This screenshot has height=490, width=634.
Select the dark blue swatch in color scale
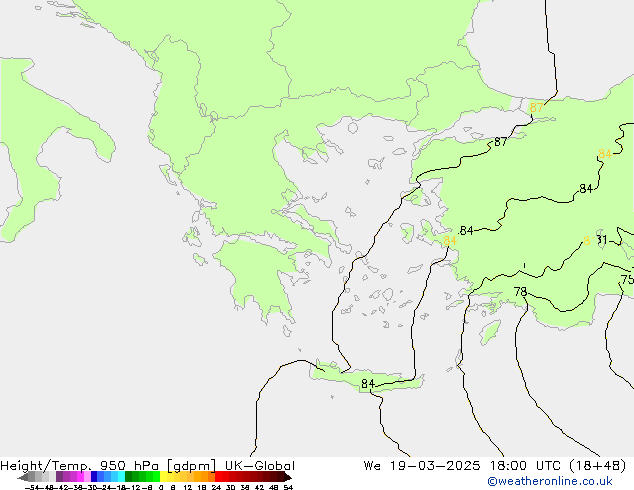(94, 476)
